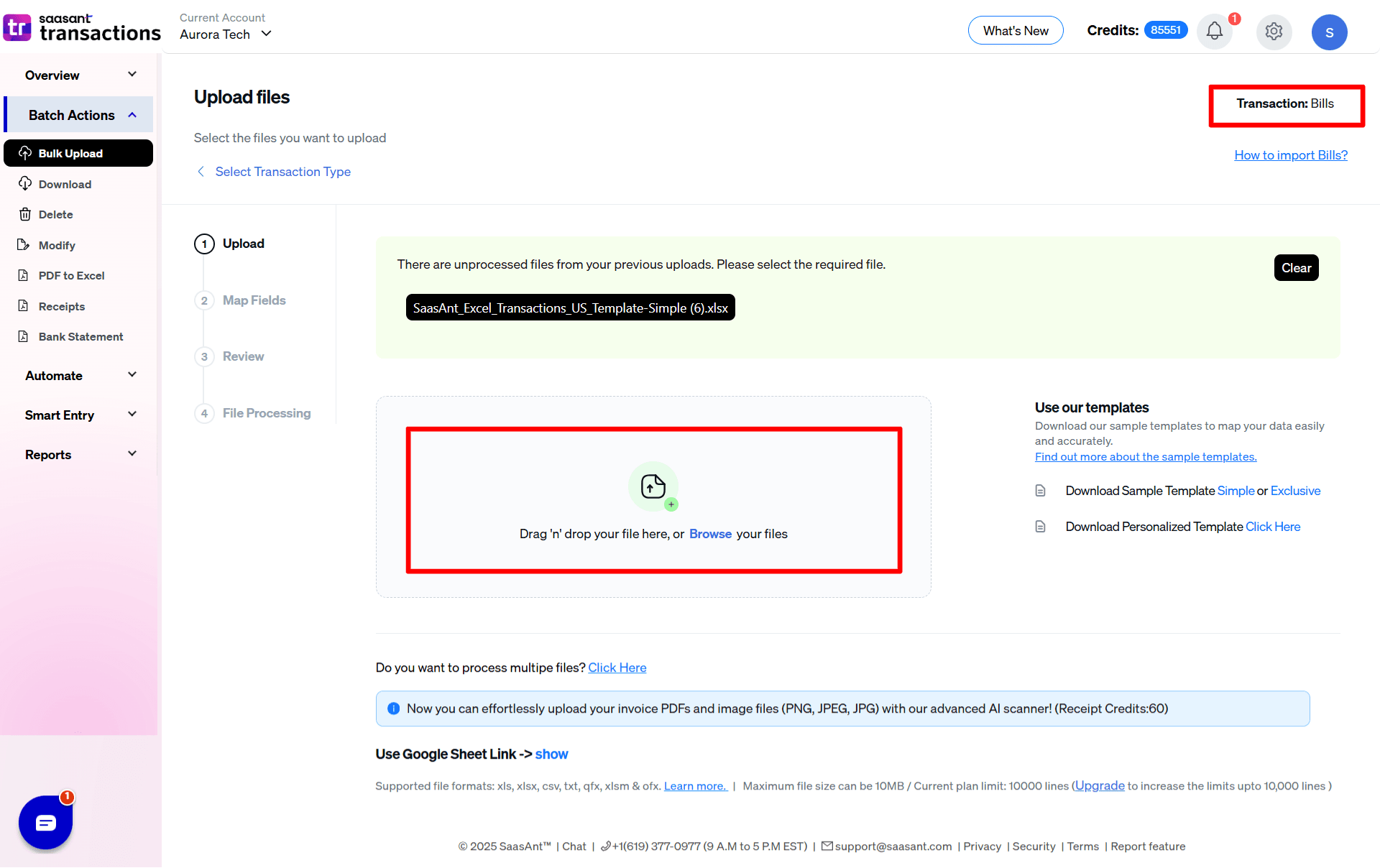Viewport: 1380px width, 868px height.
Task: Open the footer Terms link
Action: (1082, 846)
